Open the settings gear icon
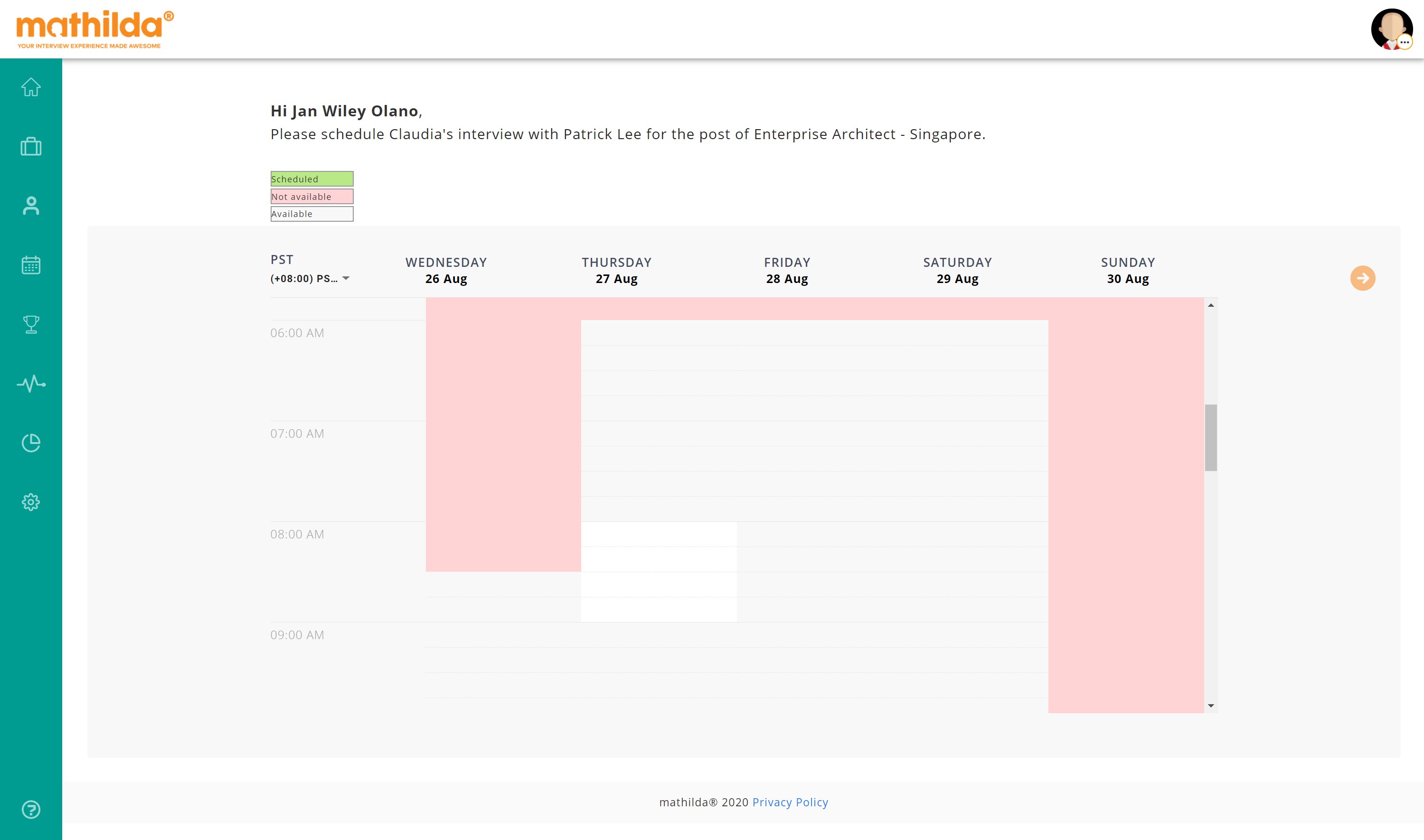The image size is (1424, 840). pyautogui.click(x=31, y=502)
